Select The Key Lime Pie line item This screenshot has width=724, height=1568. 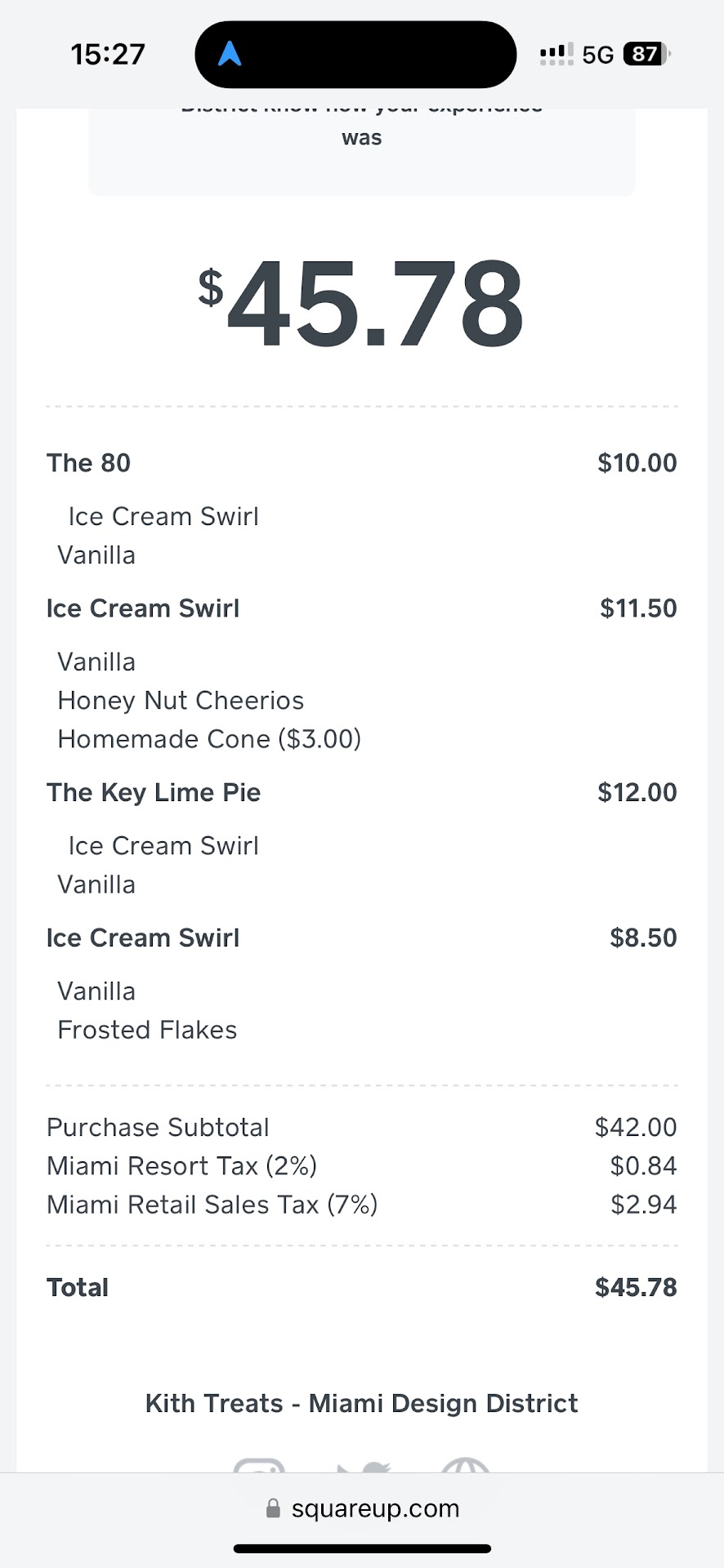[x=154, y=792]
